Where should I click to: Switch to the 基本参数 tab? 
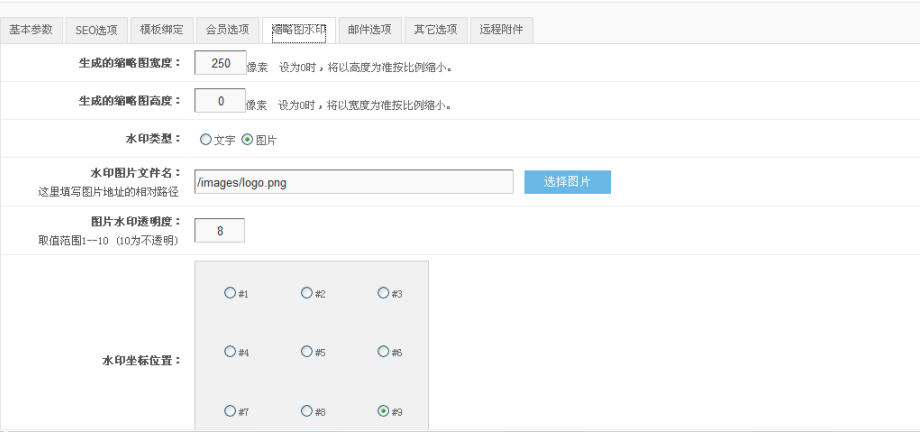tap(32, 30)
